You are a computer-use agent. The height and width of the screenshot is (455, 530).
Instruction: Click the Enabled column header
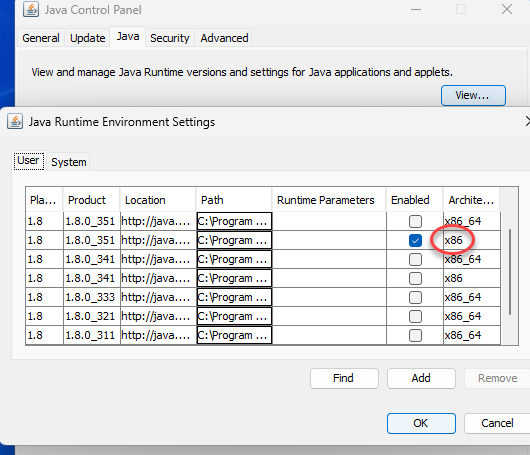pos(414,200)
